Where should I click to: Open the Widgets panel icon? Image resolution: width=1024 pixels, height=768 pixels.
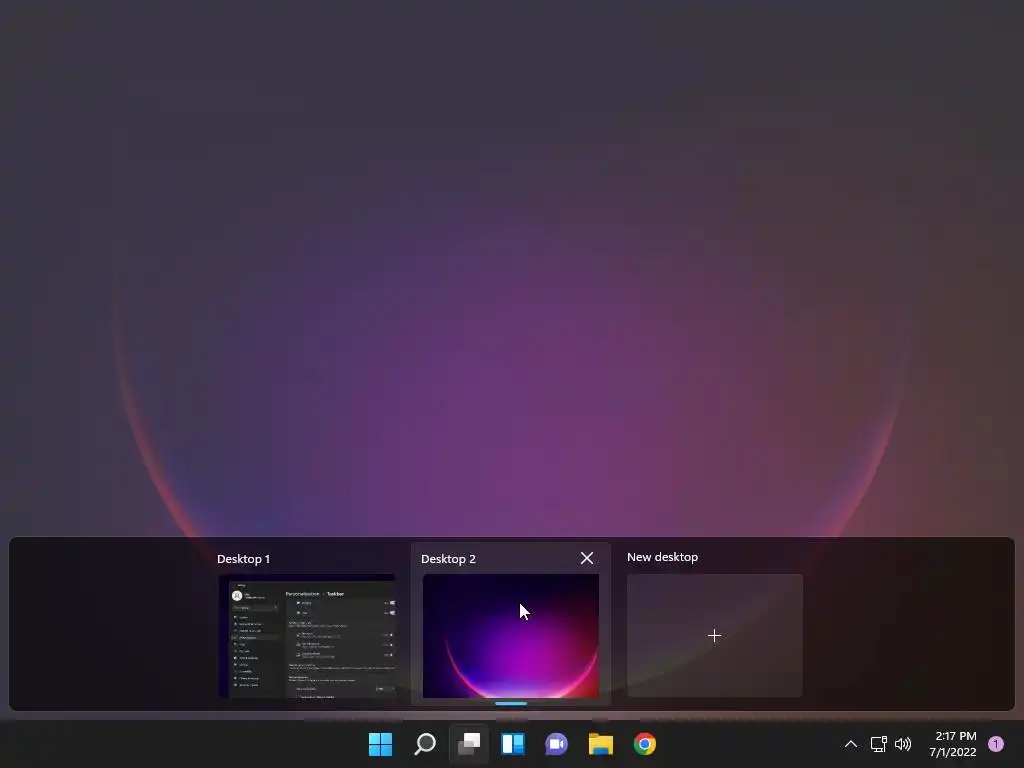point(513,744)
